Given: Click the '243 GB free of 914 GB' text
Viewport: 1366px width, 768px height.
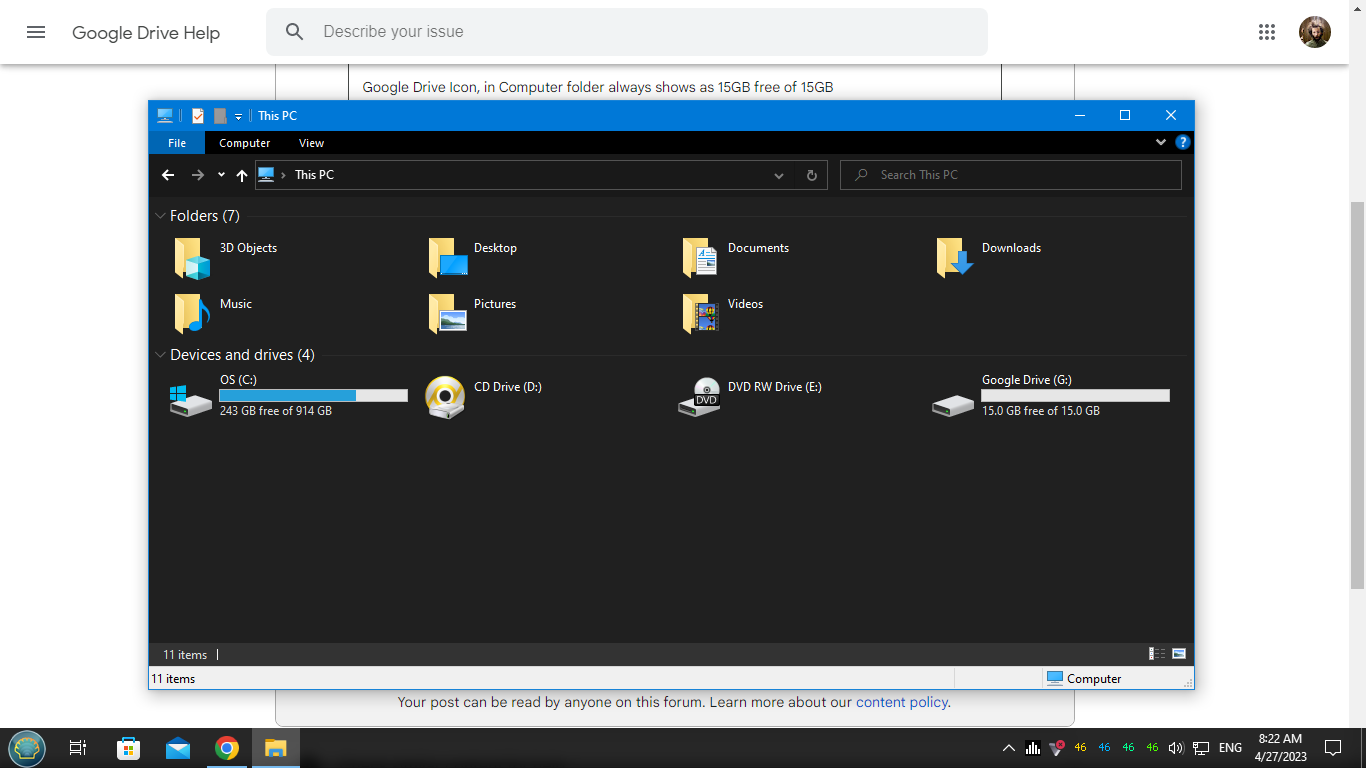Looking at the screenshot, I should coord(276,411).
